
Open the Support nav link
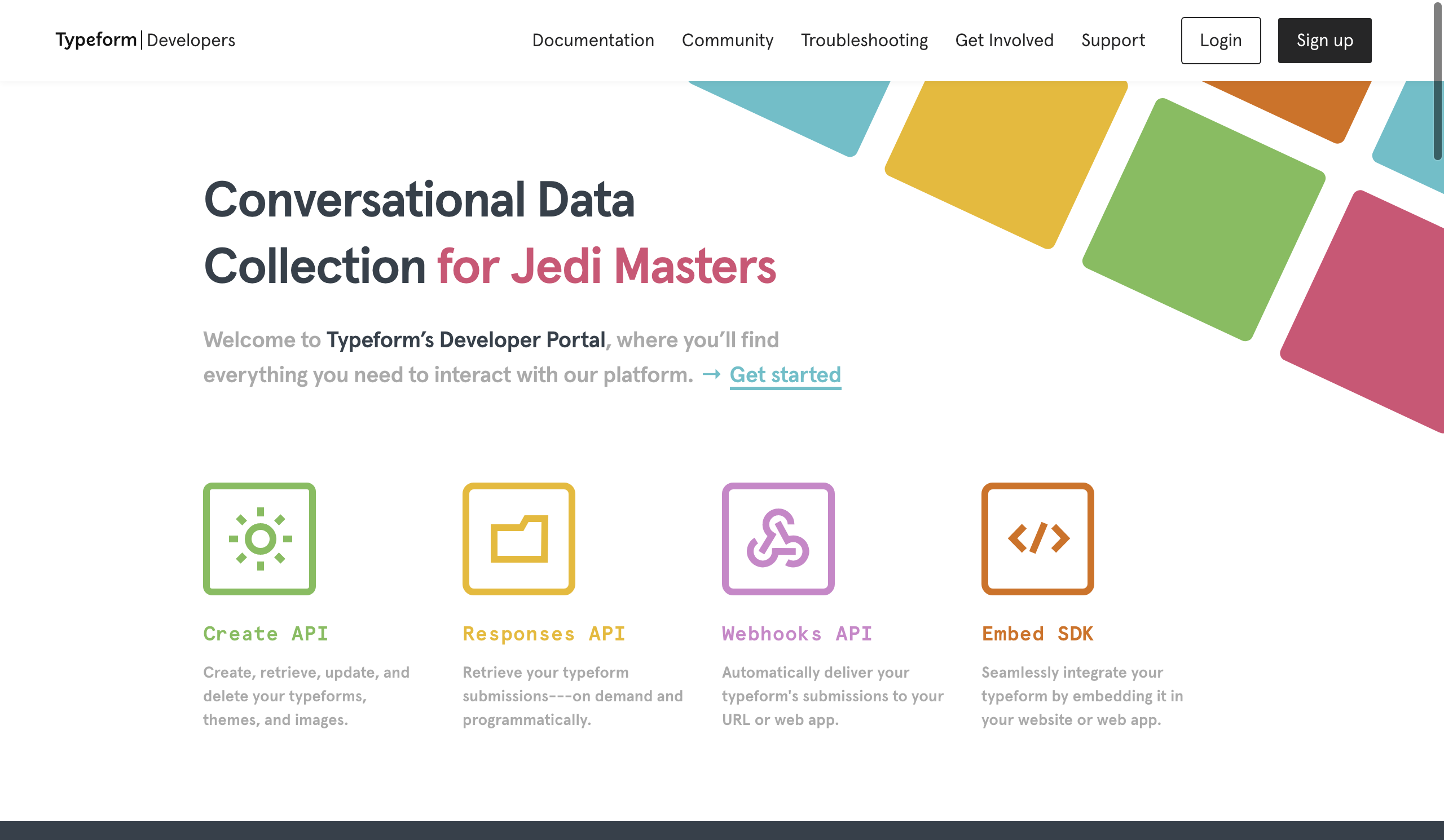tap(1113, 40)
